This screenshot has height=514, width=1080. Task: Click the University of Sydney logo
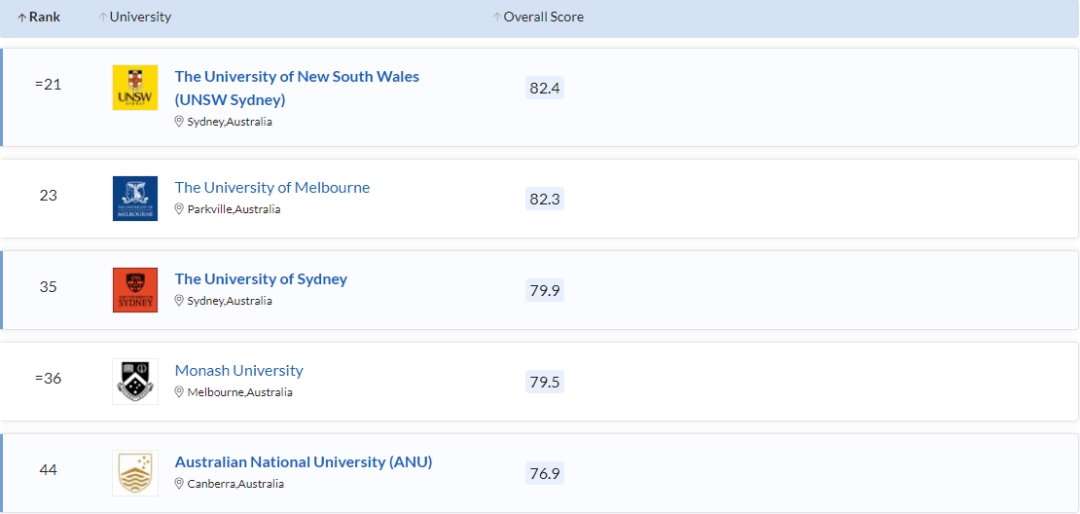[x=135, y=290]
